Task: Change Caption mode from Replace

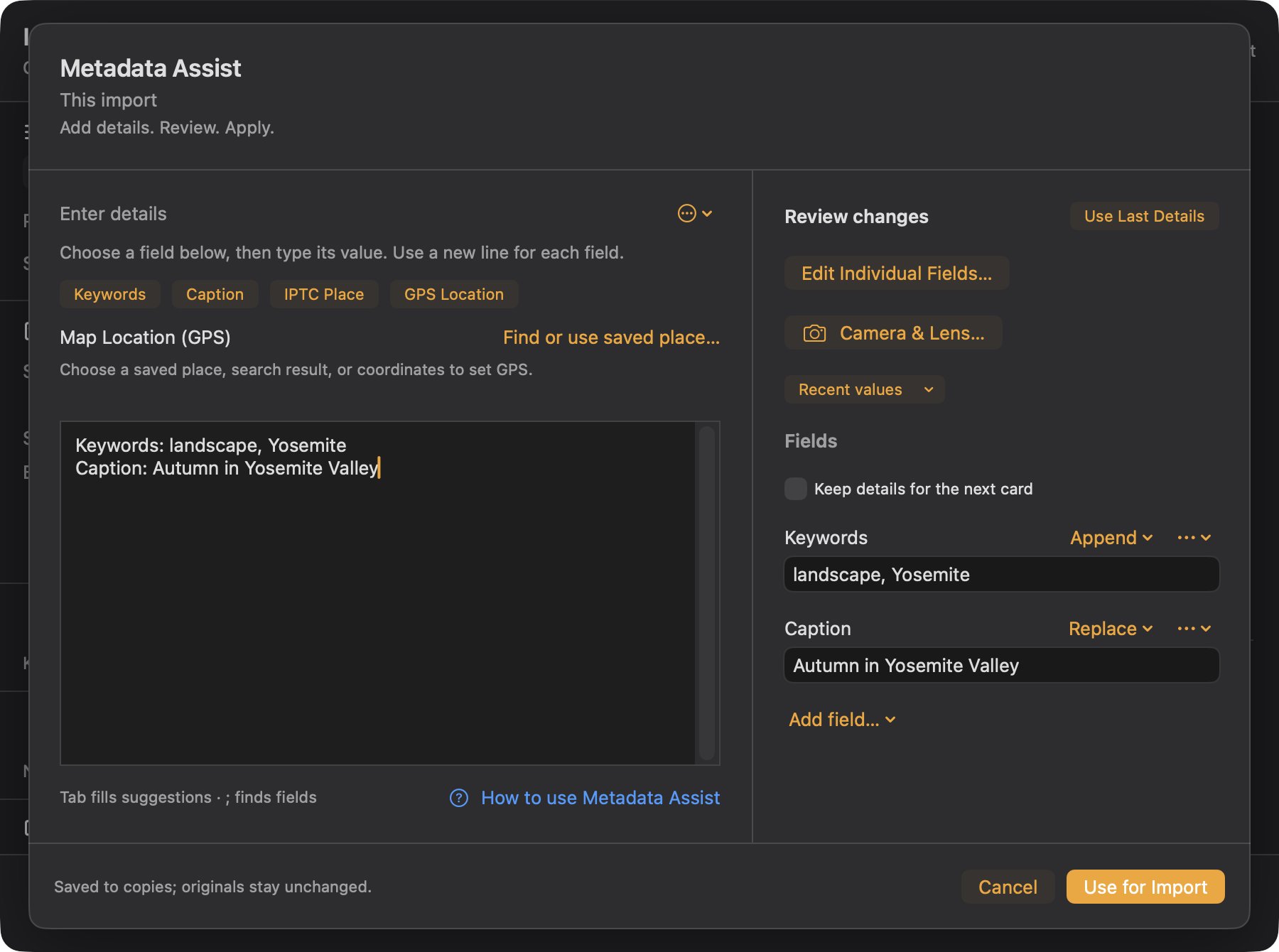Action: (x=1111, y=629)
